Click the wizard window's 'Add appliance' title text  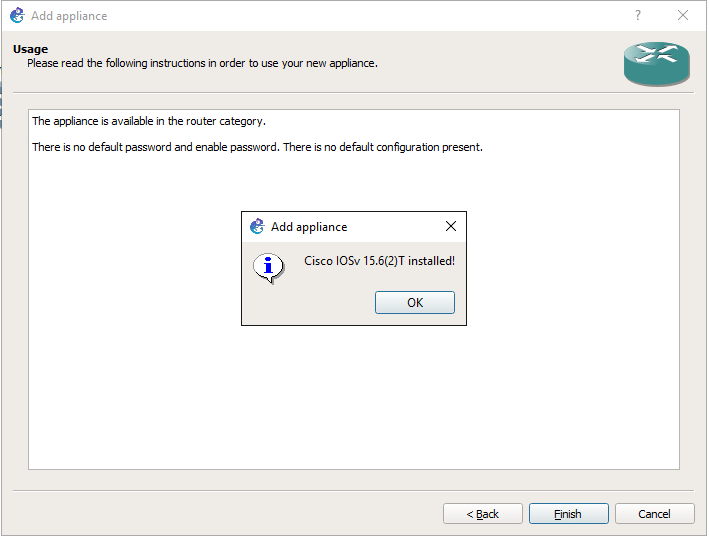pos(69,16)
